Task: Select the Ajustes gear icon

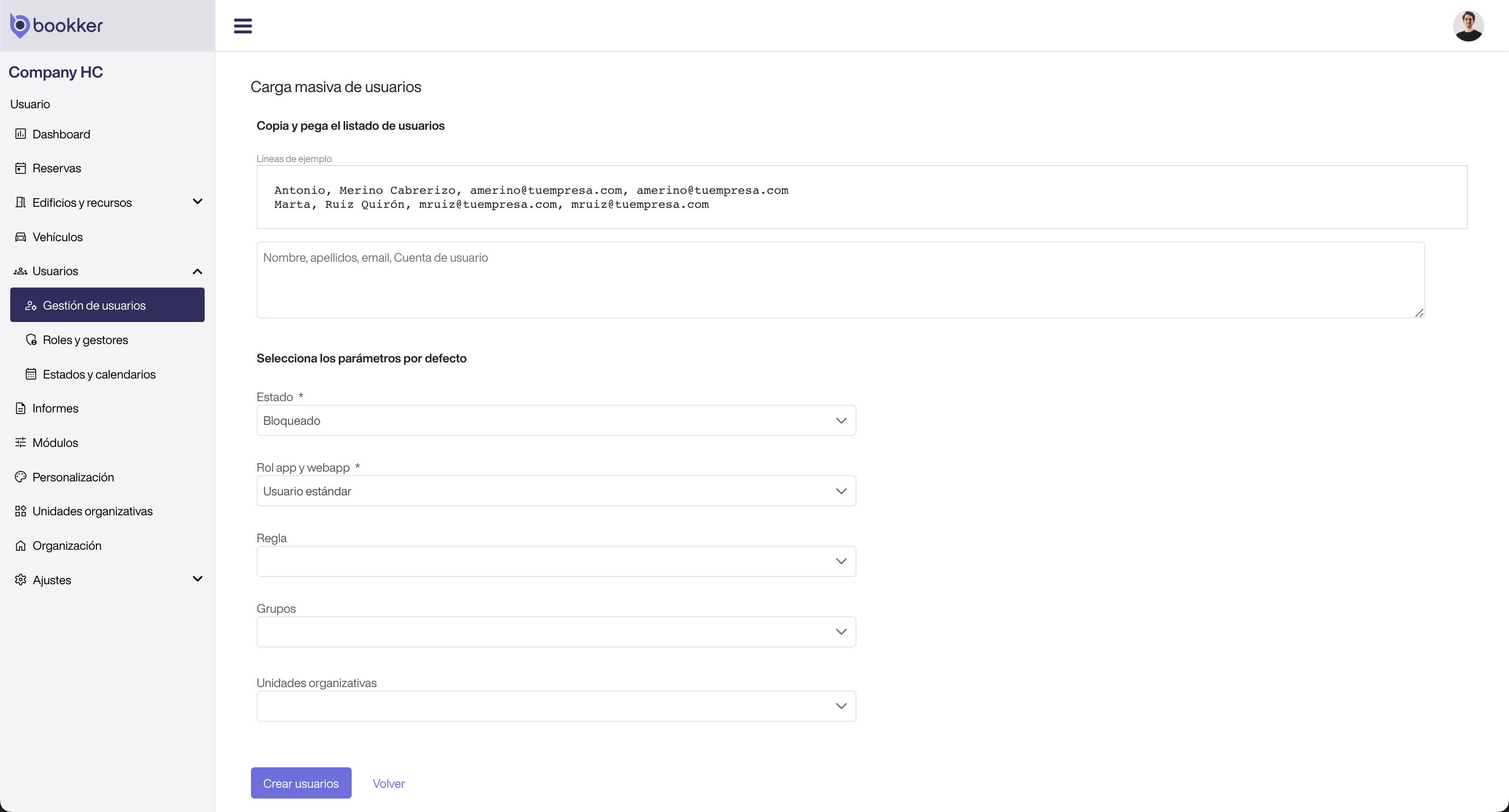Action: tap(21, 579)
